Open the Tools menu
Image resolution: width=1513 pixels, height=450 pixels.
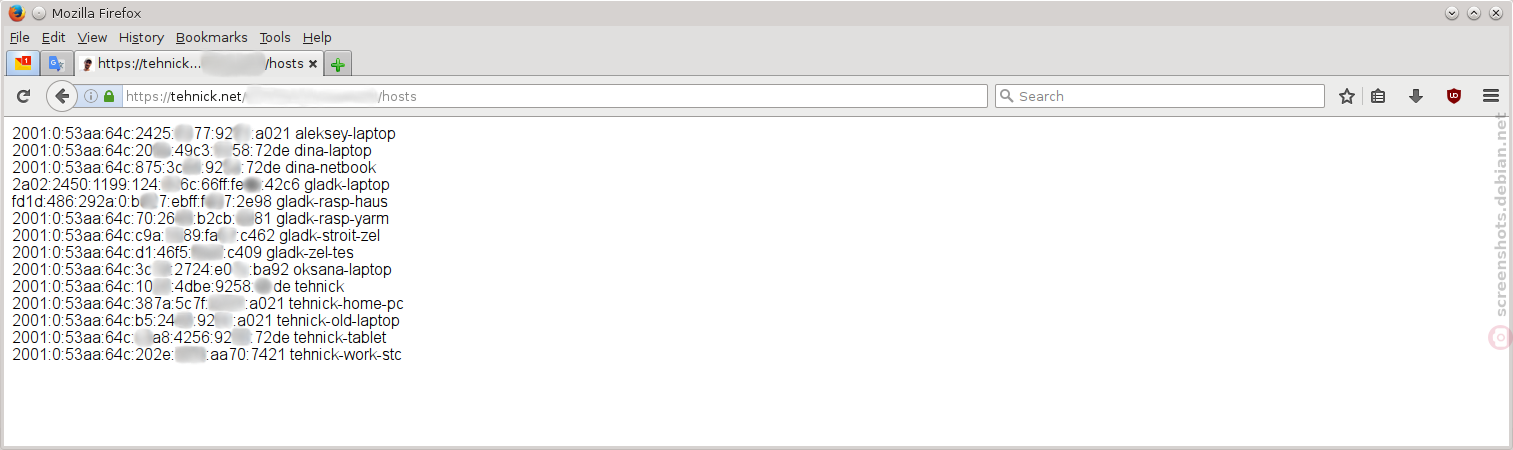coord(275,37)
